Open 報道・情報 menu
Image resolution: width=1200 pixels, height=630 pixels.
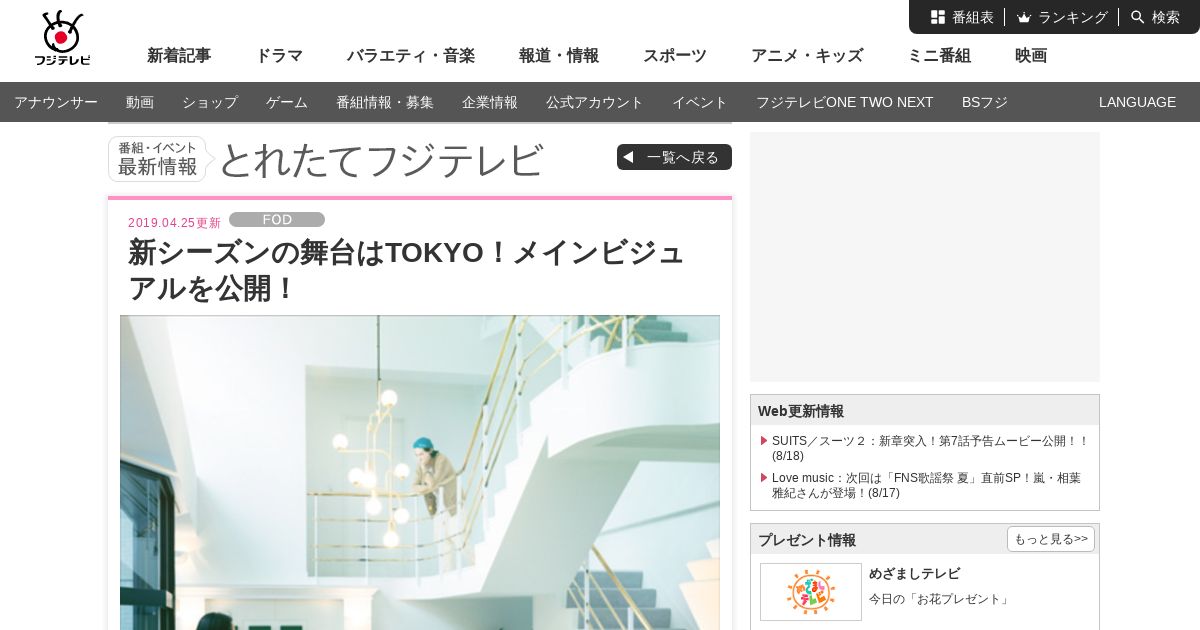pos(559,56)
